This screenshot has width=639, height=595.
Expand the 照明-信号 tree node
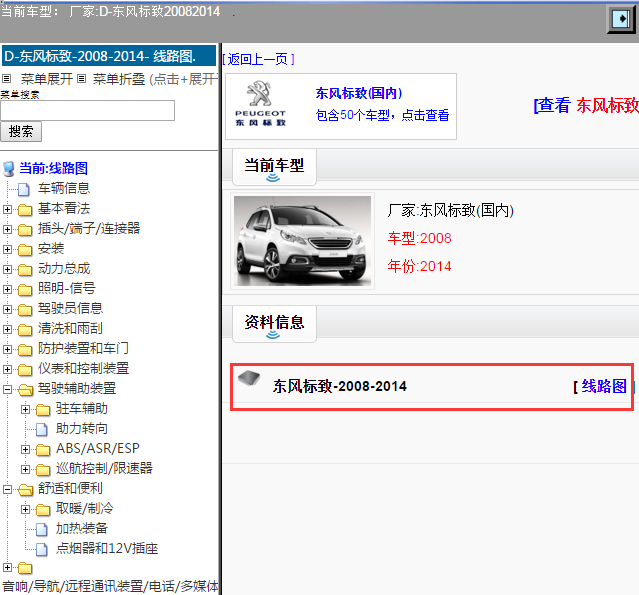(x=7, y=289)
